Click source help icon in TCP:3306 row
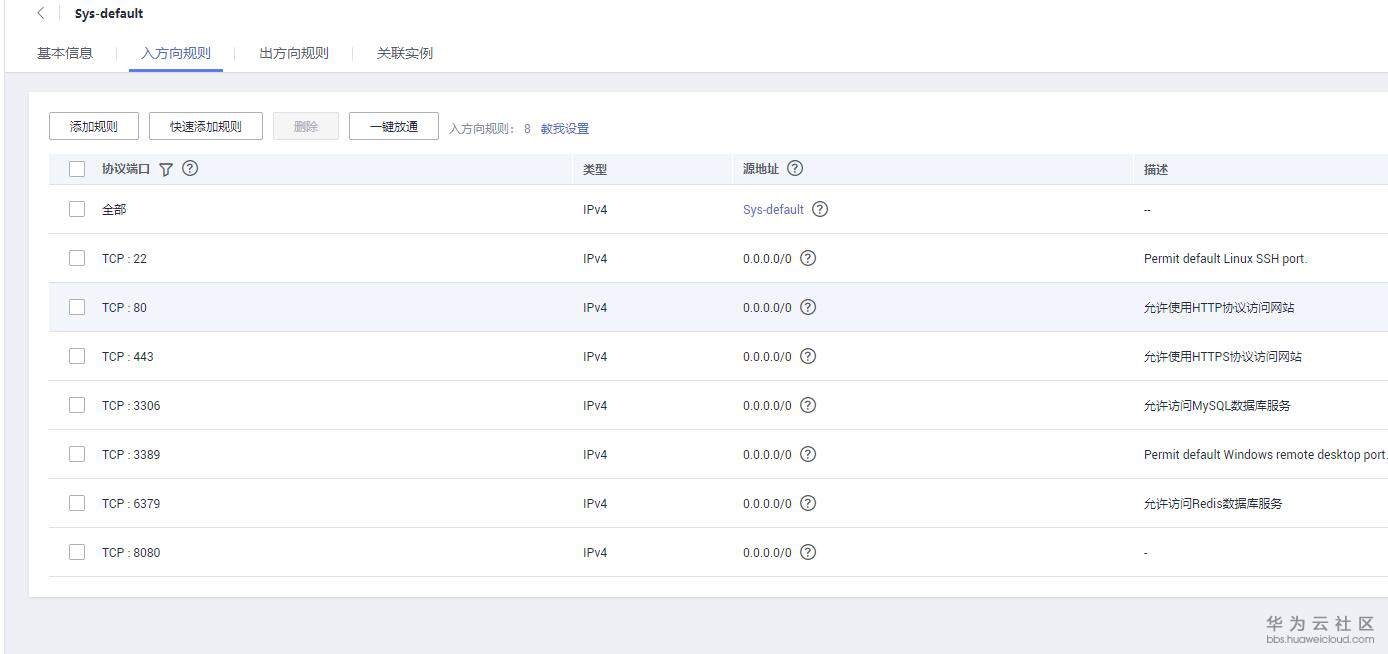 tap(808, 405)
